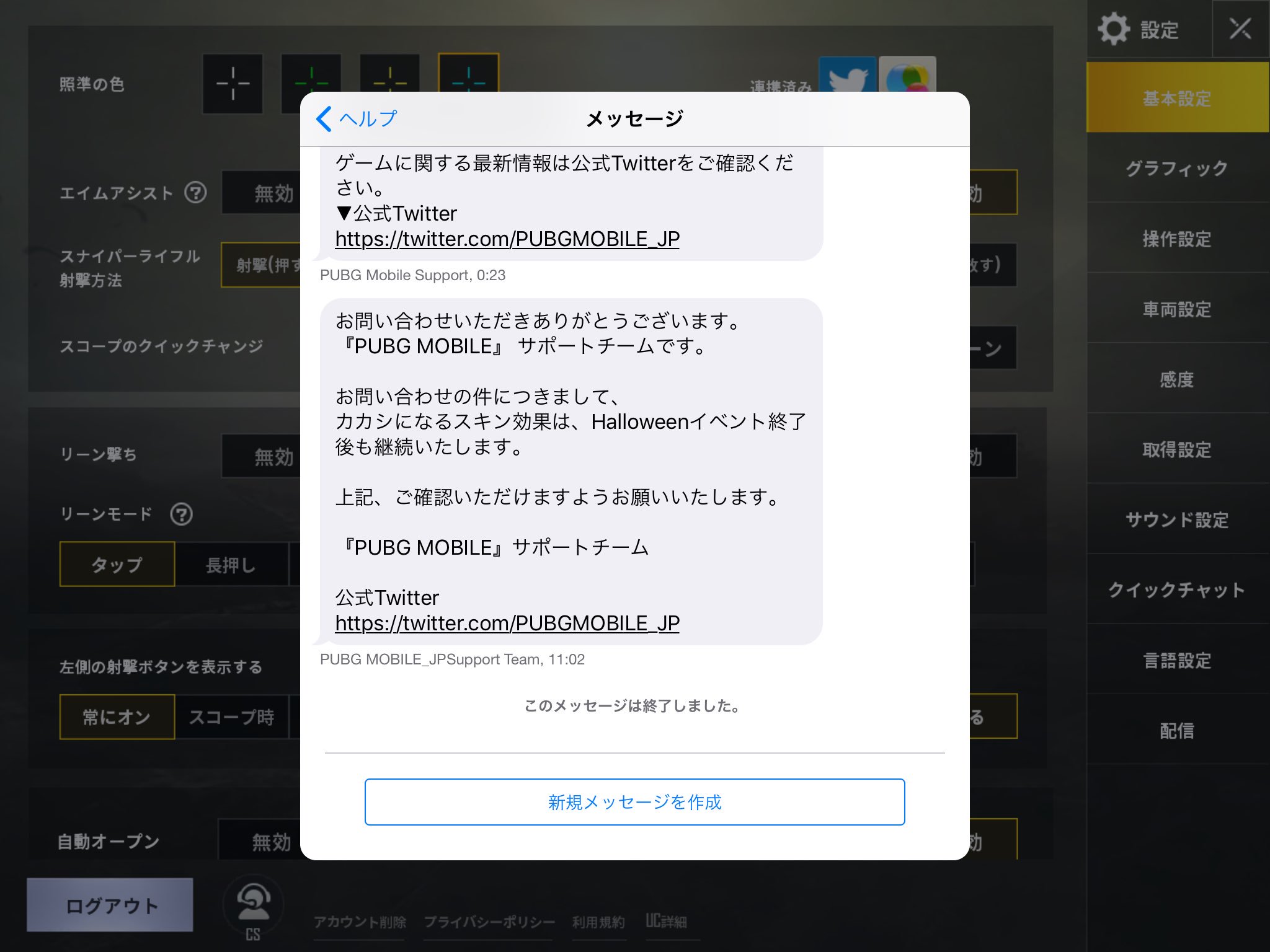
Task: Open the アカウント削除 link
Action: click(360, 922)
